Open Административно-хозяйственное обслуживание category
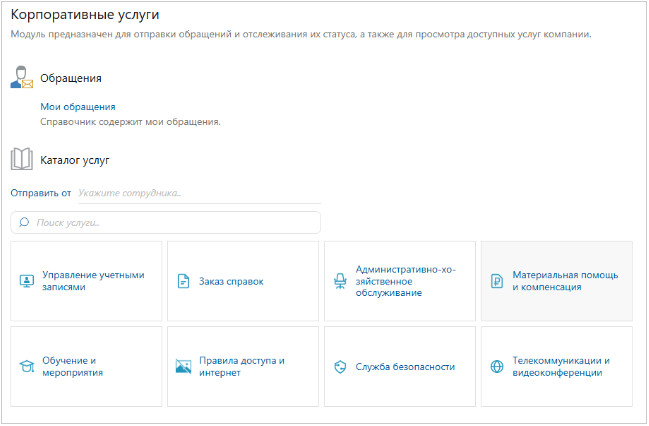The image size is (649, 426). (x=398, y=281)
